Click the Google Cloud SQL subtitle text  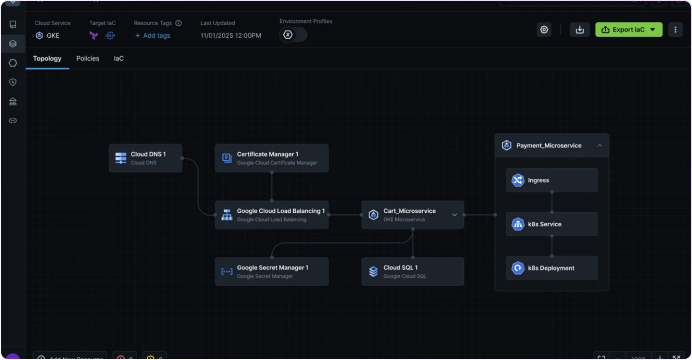click(x=405, y=276)
